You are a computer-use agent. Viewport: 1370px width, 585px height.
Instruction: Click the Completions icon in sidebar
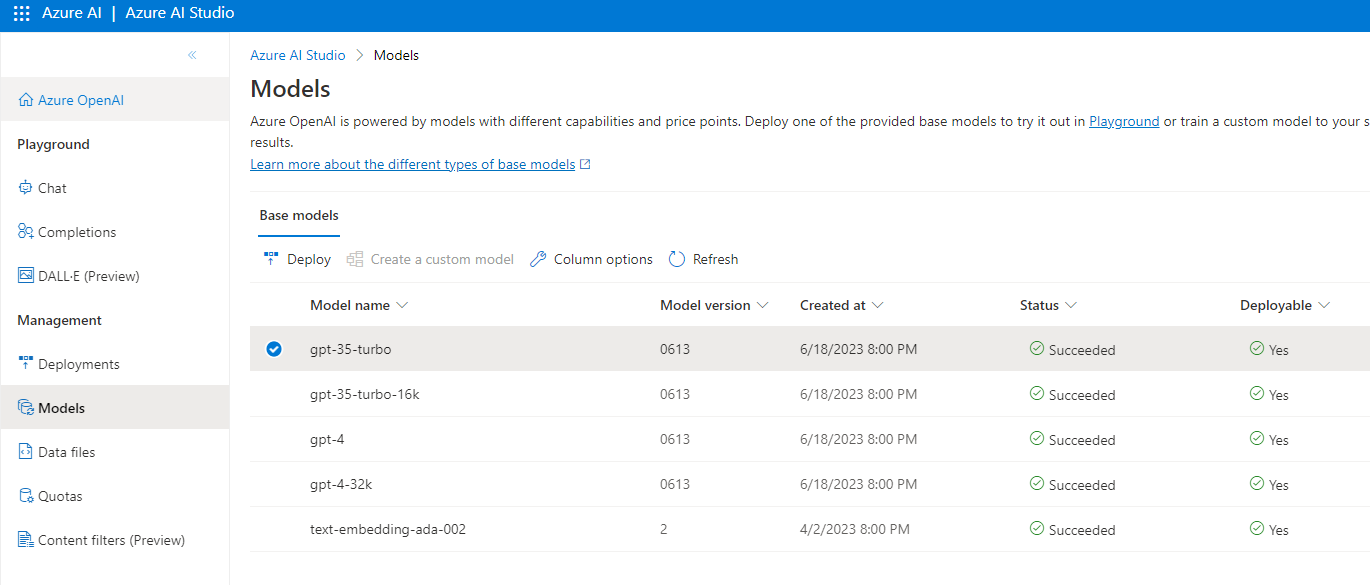tap(26, 232)
